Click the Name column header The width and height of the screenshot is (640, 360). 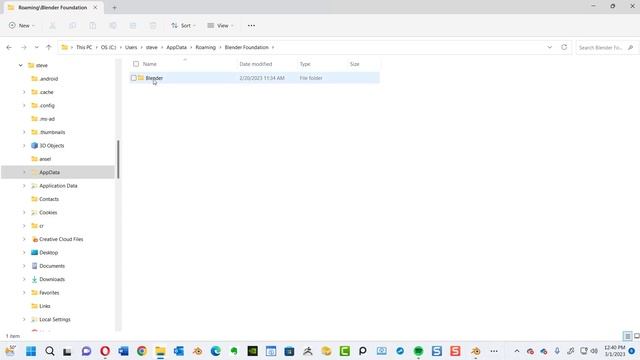pos(150,64)
